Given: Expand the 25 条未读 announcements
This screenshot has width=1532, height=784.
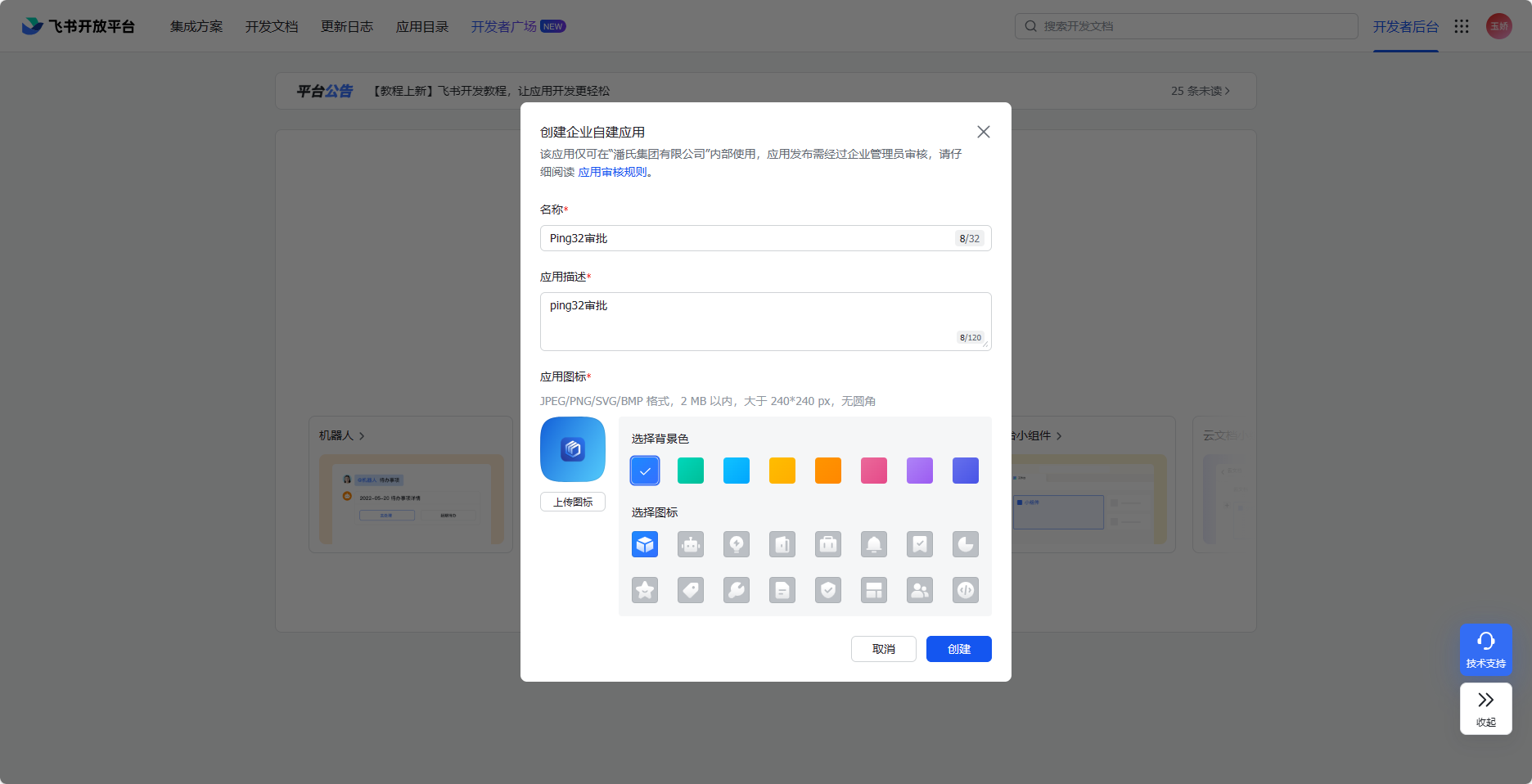Looking at the screenshot, I should point(1201,91).
